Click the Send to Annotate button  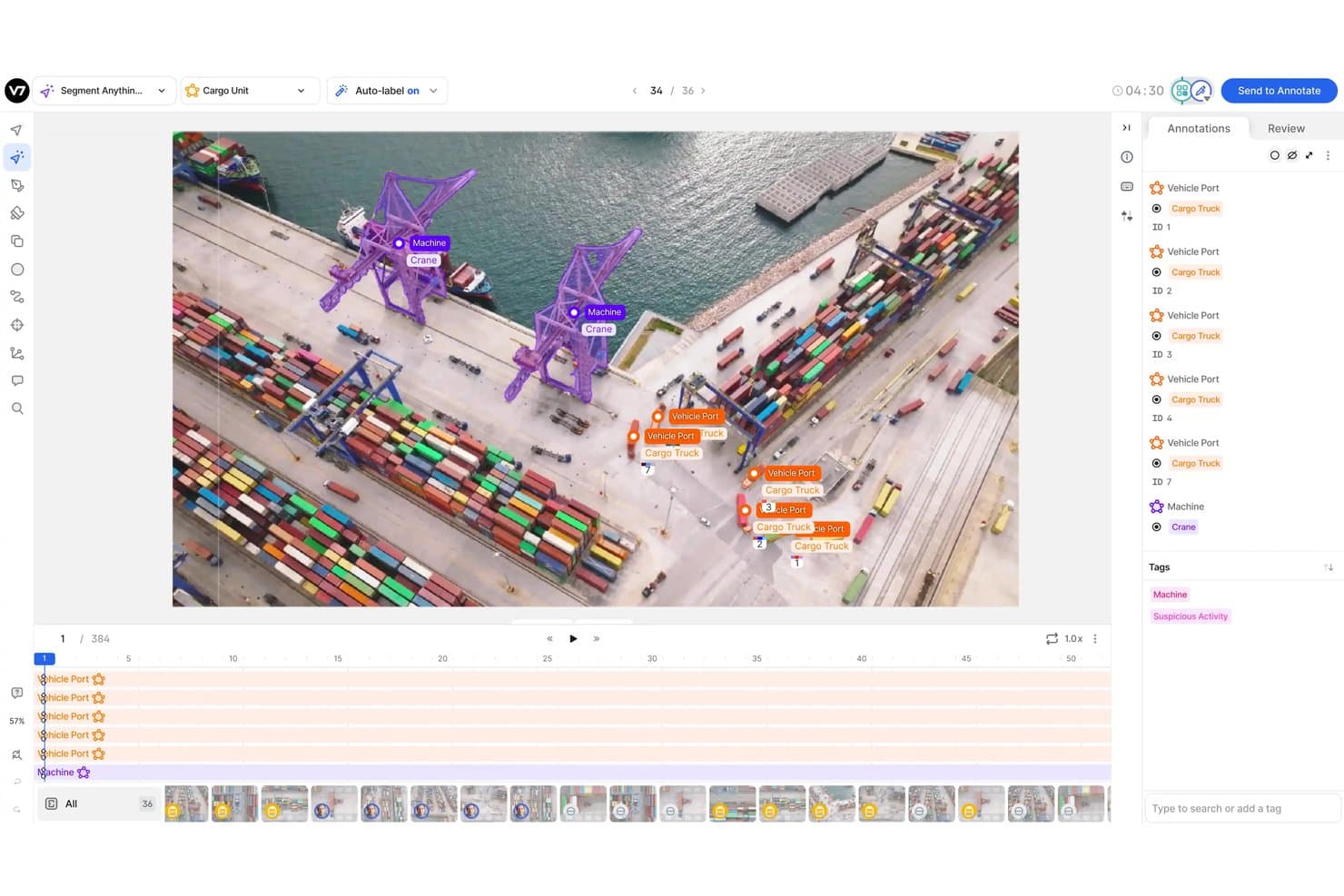1279,91
